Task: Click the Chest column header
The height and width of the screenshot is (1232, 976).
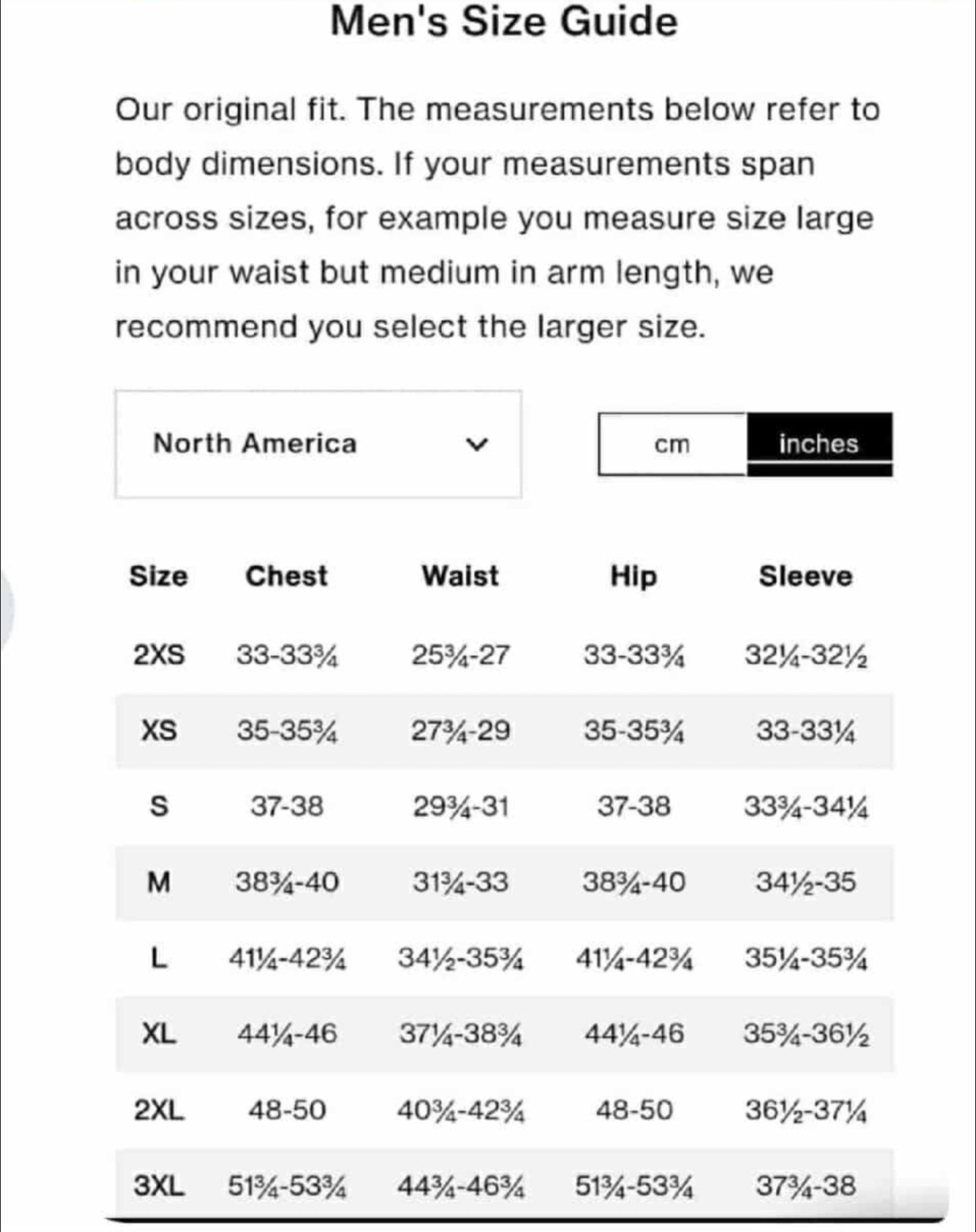Action: coord(286,576)
